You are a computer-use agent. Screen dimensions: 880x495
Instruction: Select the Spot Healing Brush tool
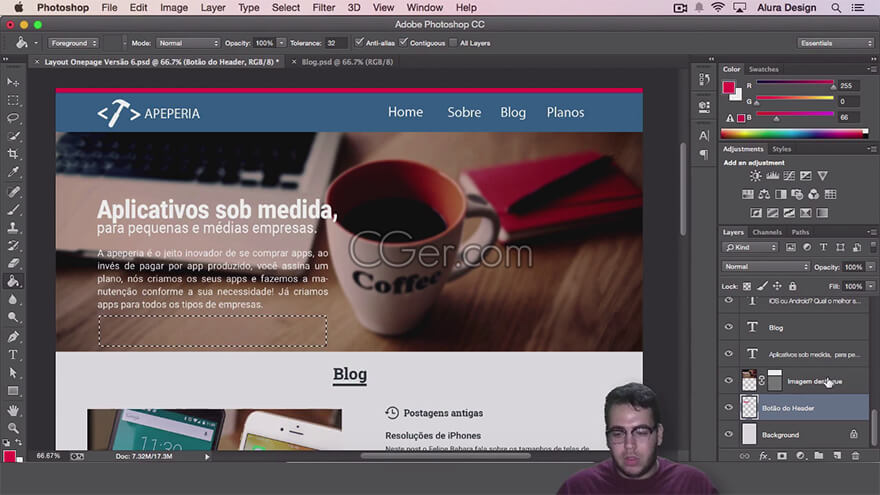tap(13, 192)
